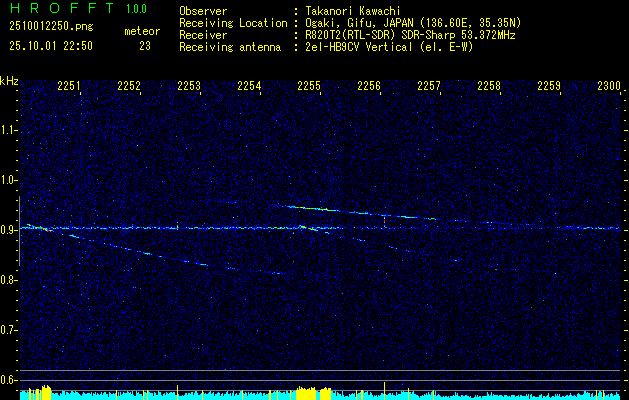Click the kHz axis unit label
This screenshot has width=629, height=400.
click(9, 81)
